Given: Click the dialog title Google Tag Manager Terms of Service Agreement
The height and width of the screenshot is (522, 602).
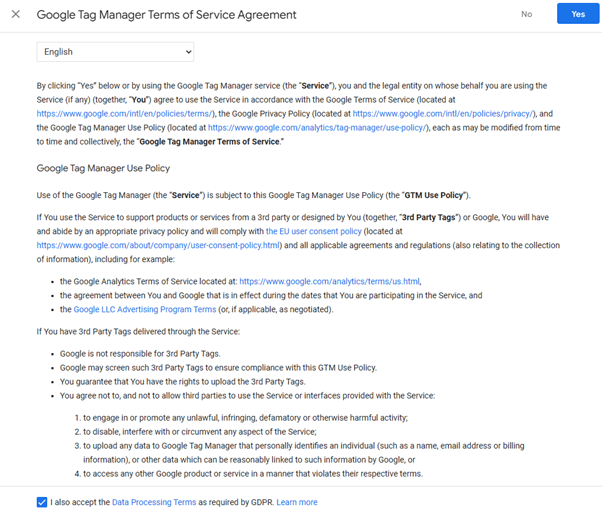Looking at the screenshot, I should tap(166, 15).
